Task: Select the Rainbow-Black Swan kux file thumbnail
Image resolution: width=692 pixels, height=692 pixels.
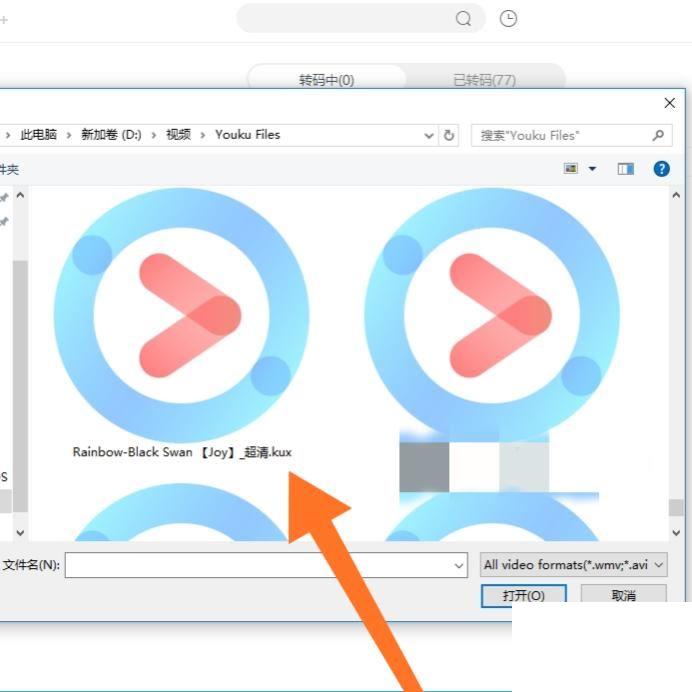Action: [x=181, y=315]
